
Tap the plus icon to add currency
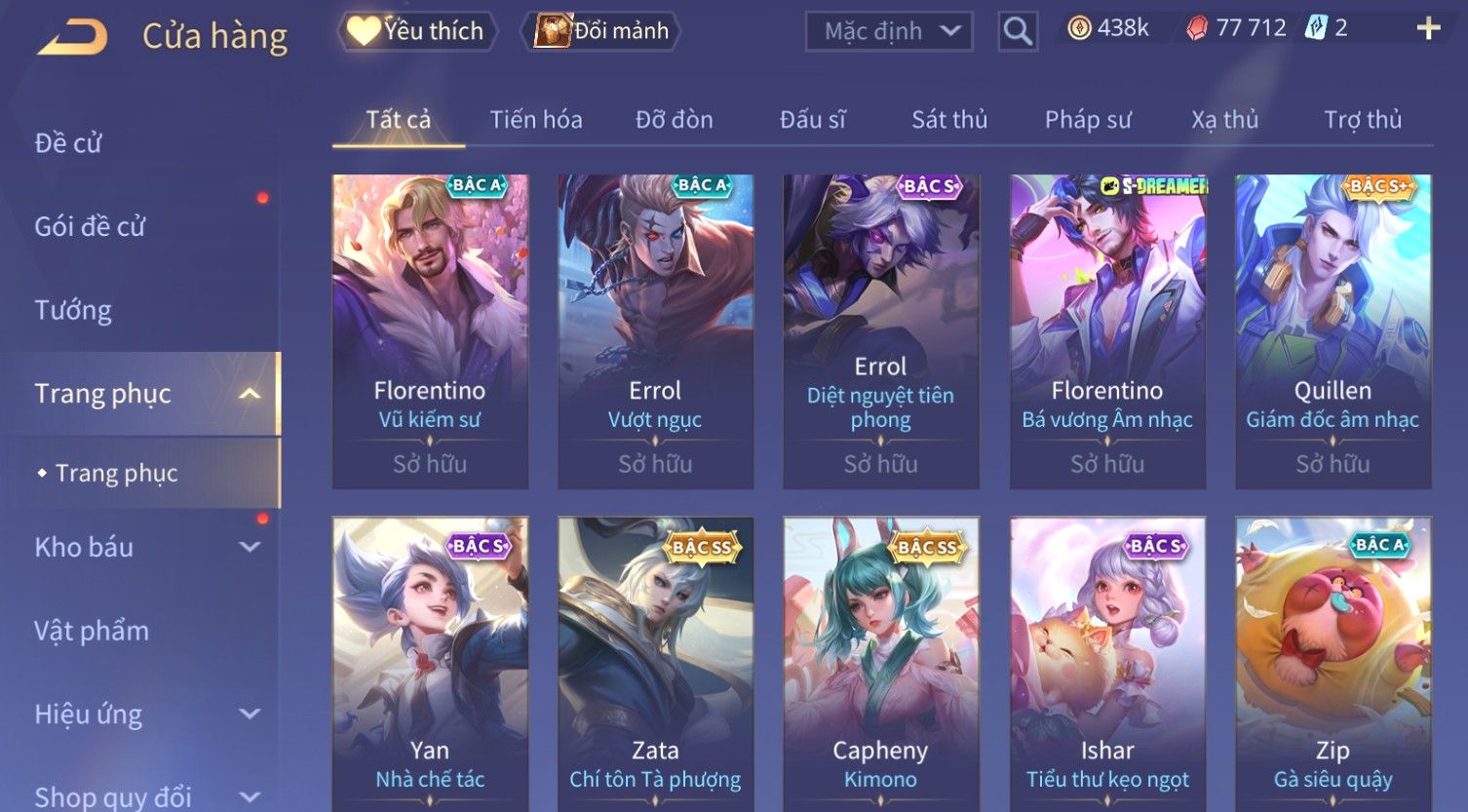(1428, 28)
